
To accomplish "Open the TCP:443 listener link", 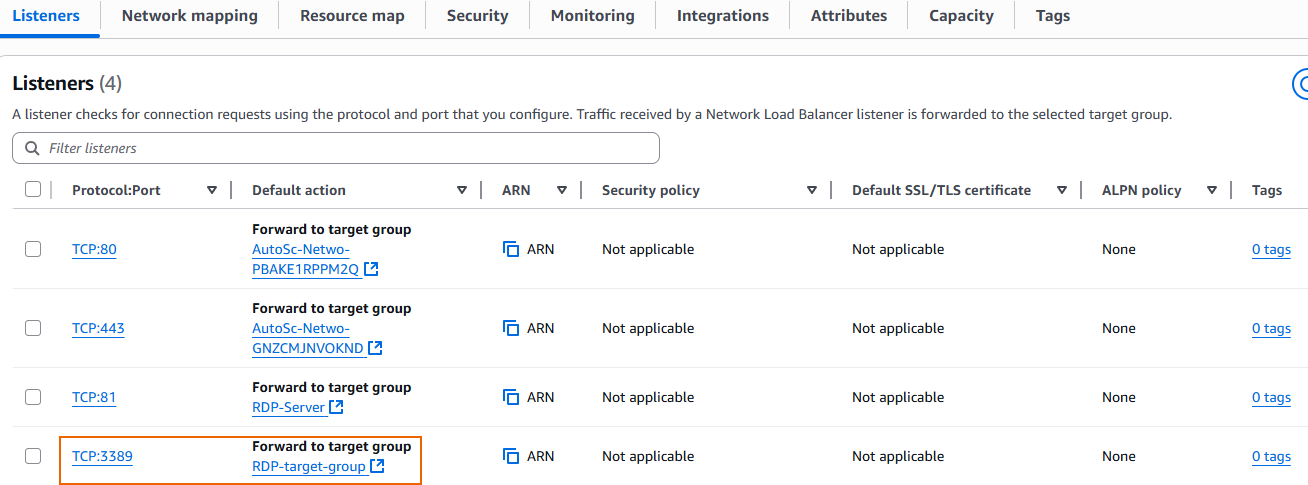I will [98, 328].
